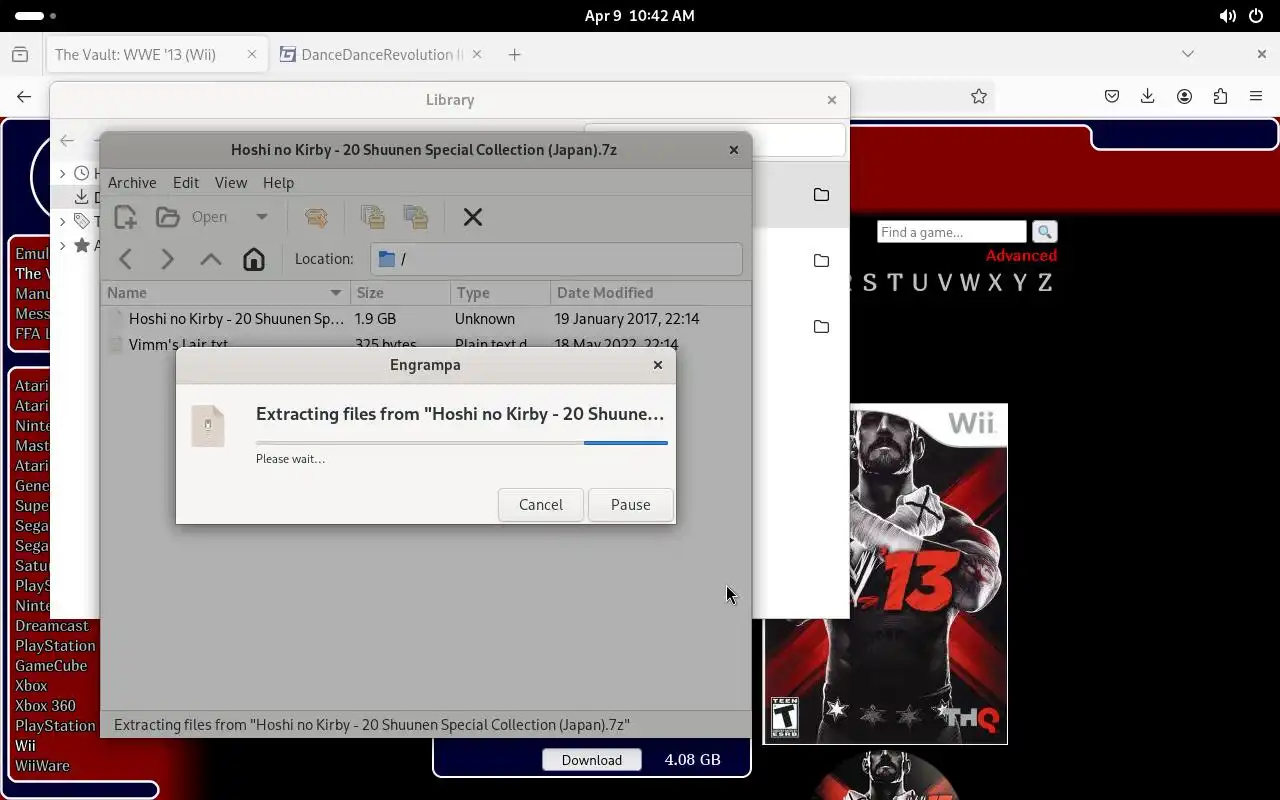Sort by Name column header
The image size is (1280, 800).
click(x=226, y=293)
